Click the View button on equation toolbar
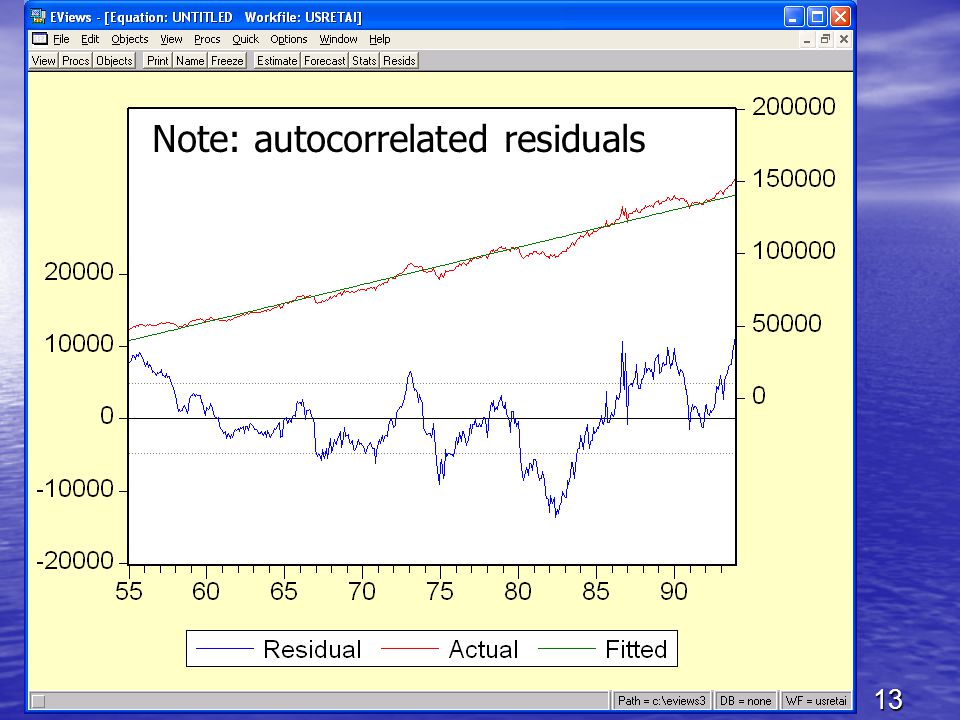960x720 pixels. coord(43,61)
